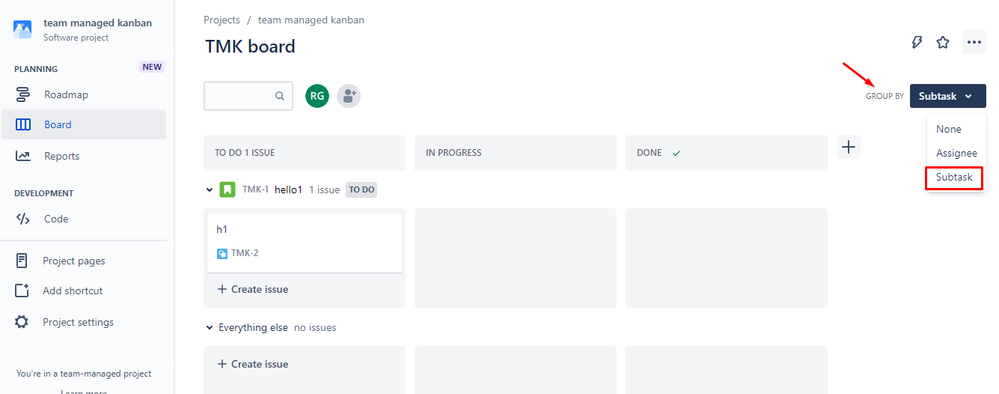
Task: Filter by RG user avatar
Action: 317,96
